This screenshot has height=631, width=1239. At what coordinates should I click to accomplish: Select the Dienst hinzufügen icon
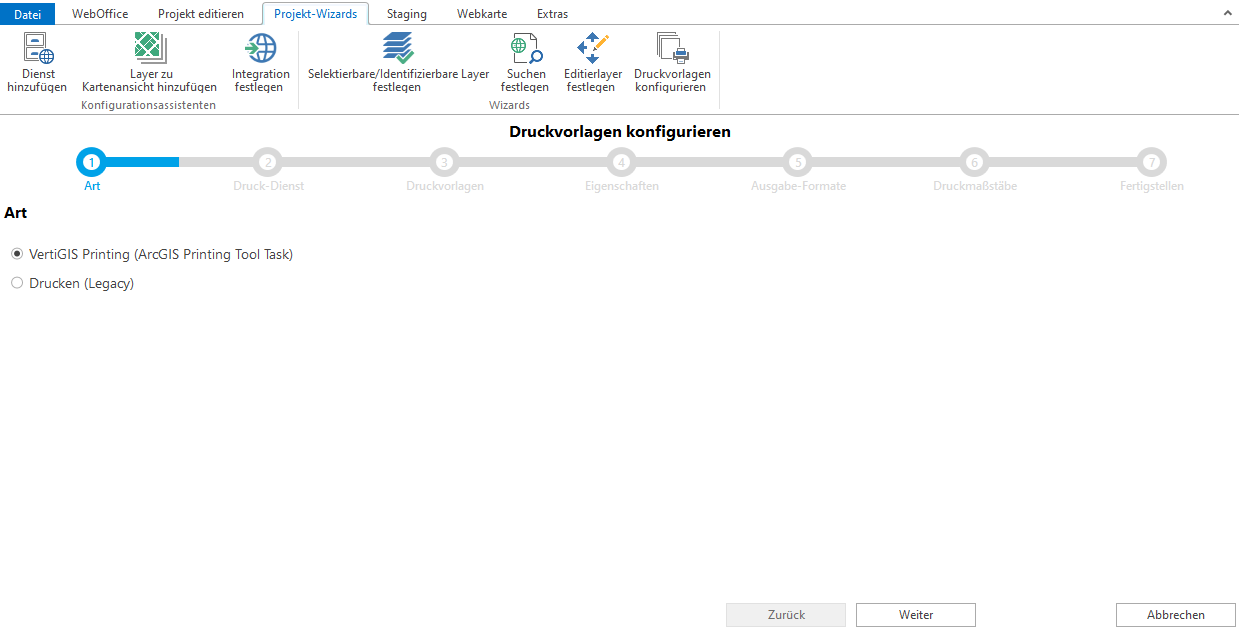[37, 60]
